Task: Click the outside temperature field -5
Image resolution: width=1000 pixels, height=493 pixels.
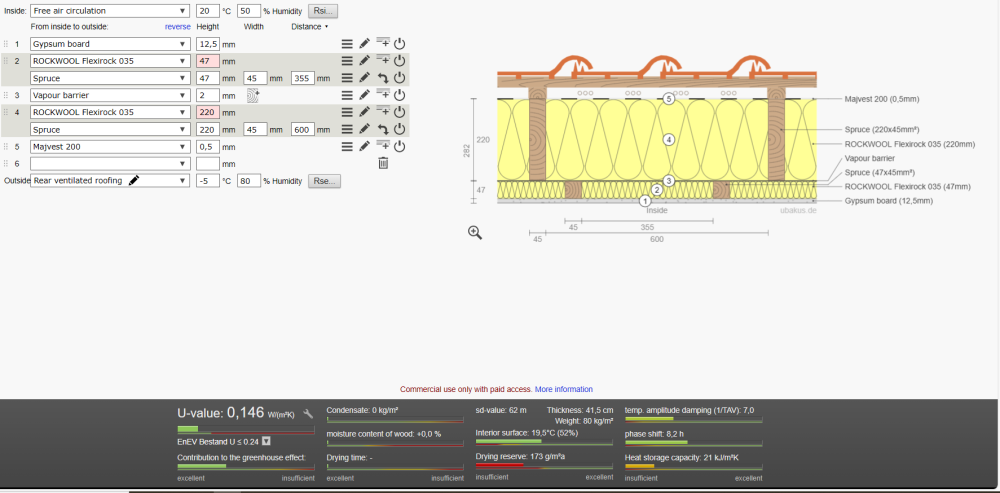Action: coord(207,180)
